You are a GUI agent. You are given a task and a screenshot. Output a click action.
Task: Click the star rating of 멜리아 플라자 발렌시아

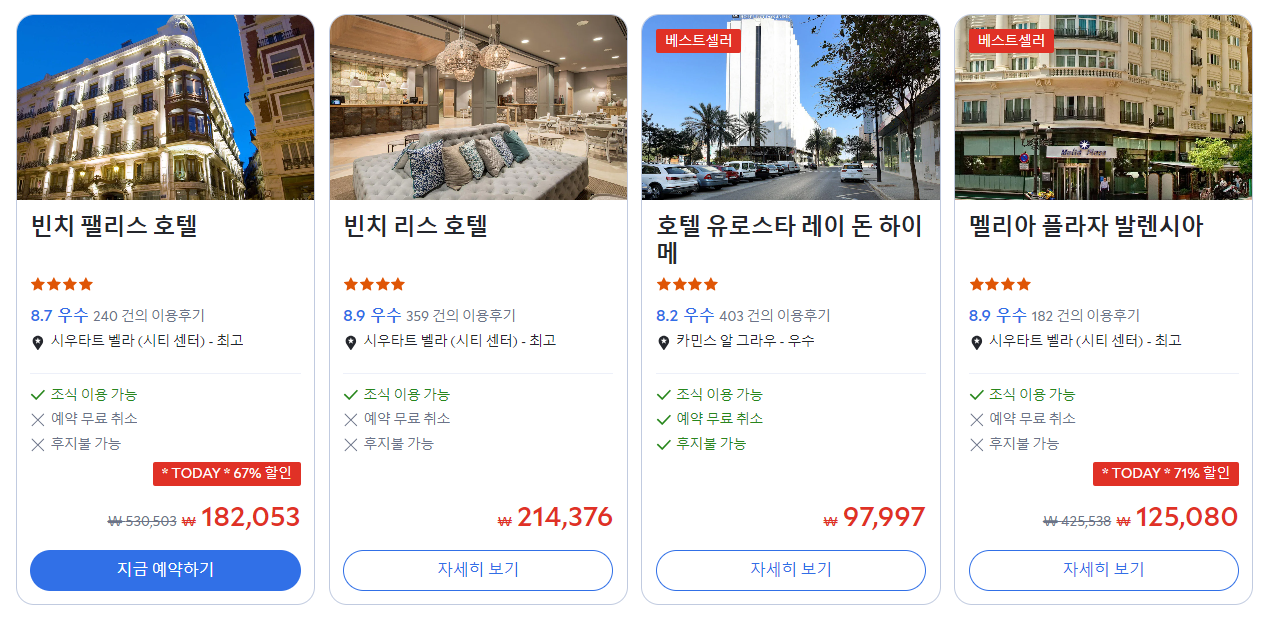[x=1000, y=284]
